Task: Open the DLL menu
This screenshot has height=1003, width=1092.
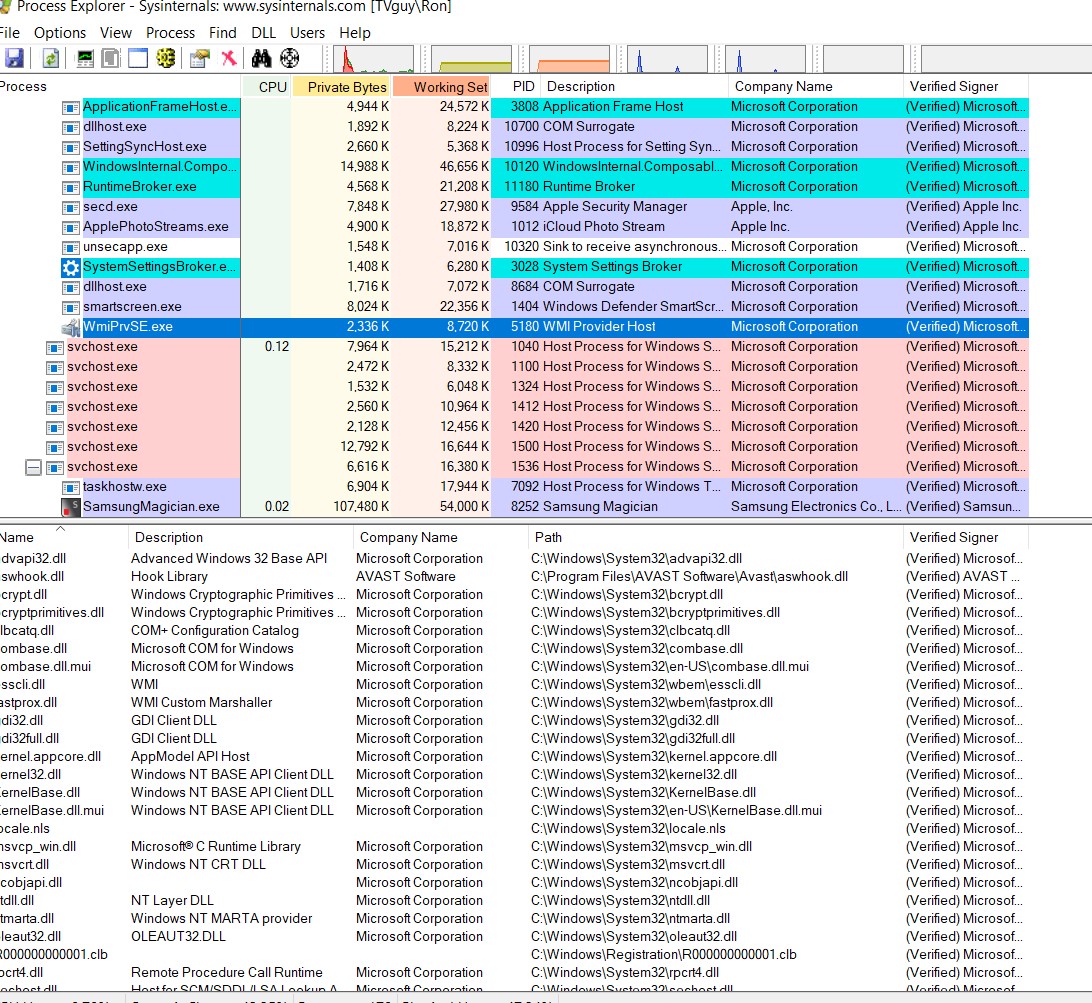Action: pos(264,33)
